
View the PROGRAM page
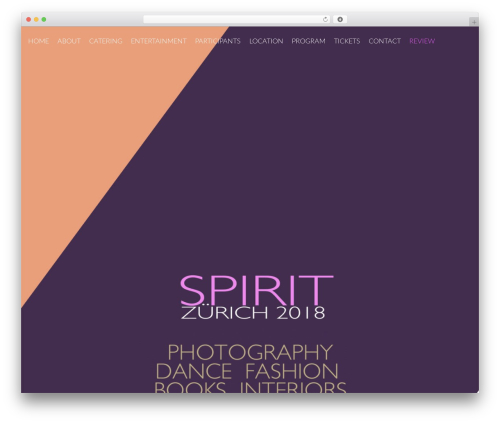(x=308, y=41)
